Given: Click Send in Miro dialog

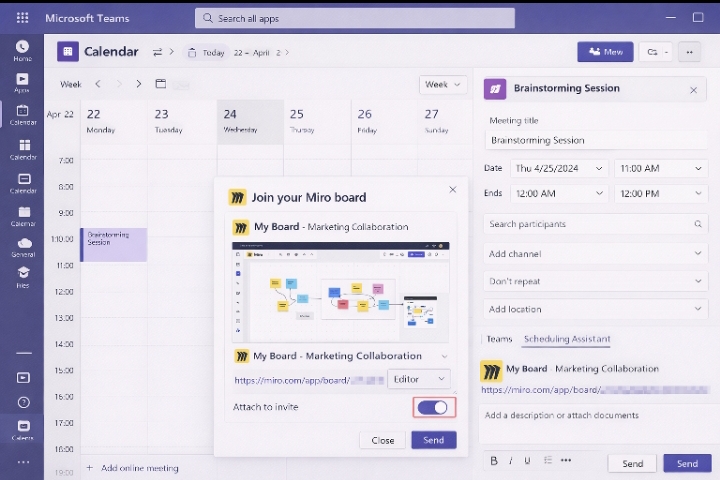Looking at the screenshot, I should click(433, 440).
